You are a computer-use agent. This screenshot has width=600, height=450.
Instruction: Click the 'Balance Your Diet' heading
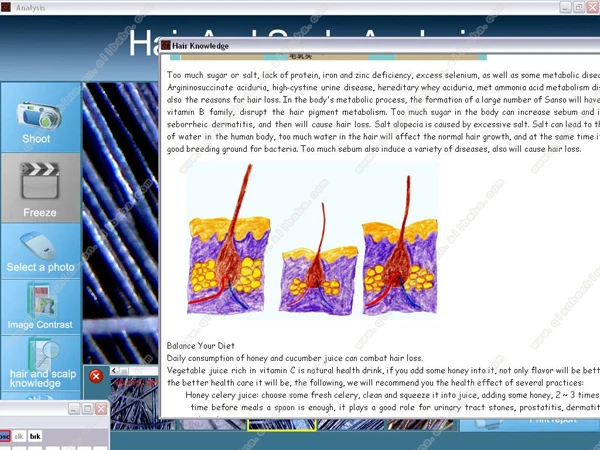[201, 346]
